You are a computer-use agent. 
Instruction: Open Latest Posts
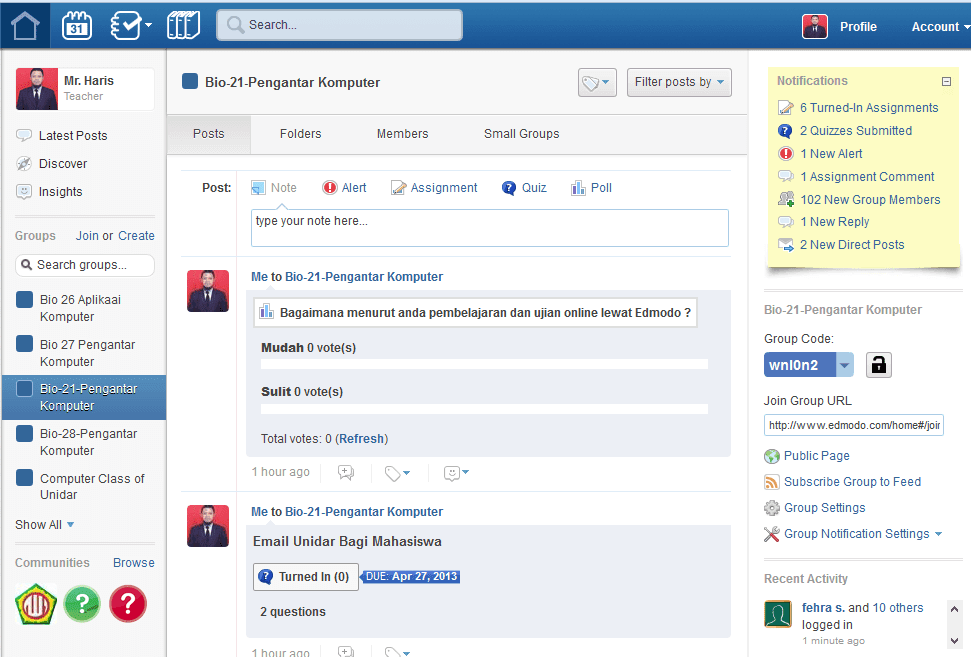tap(72, 136)
